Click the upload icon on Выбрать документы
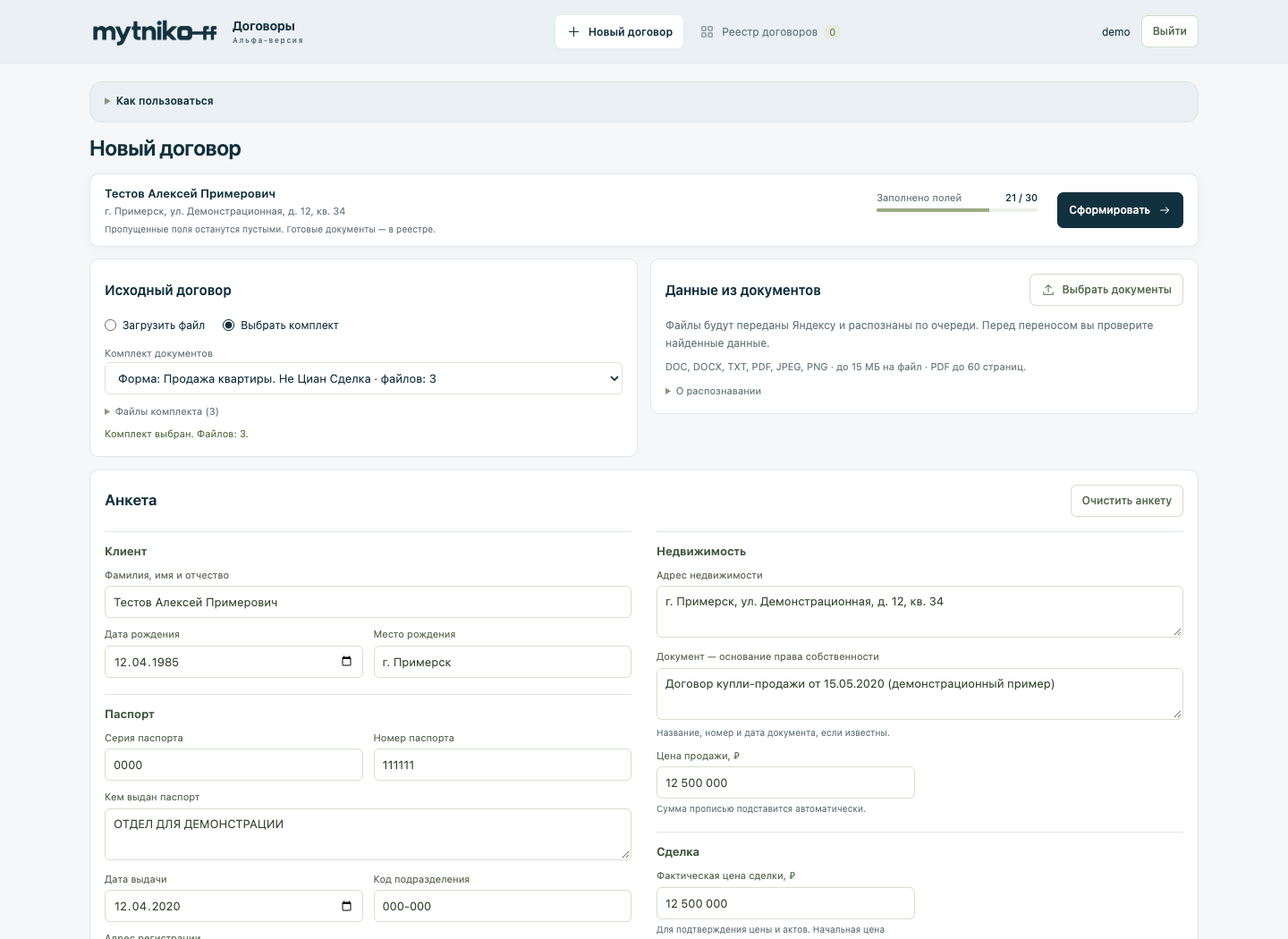The width and height of the screenshot is (1288, 939). (1048, 290)
